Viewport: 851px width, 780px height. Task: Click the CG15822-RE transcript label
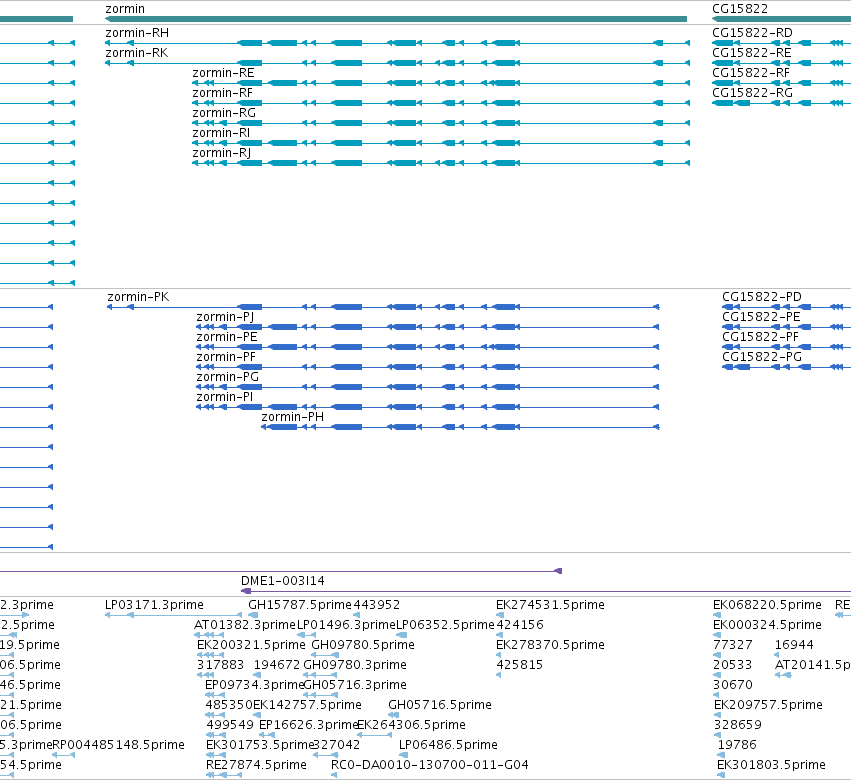point(752,53)
